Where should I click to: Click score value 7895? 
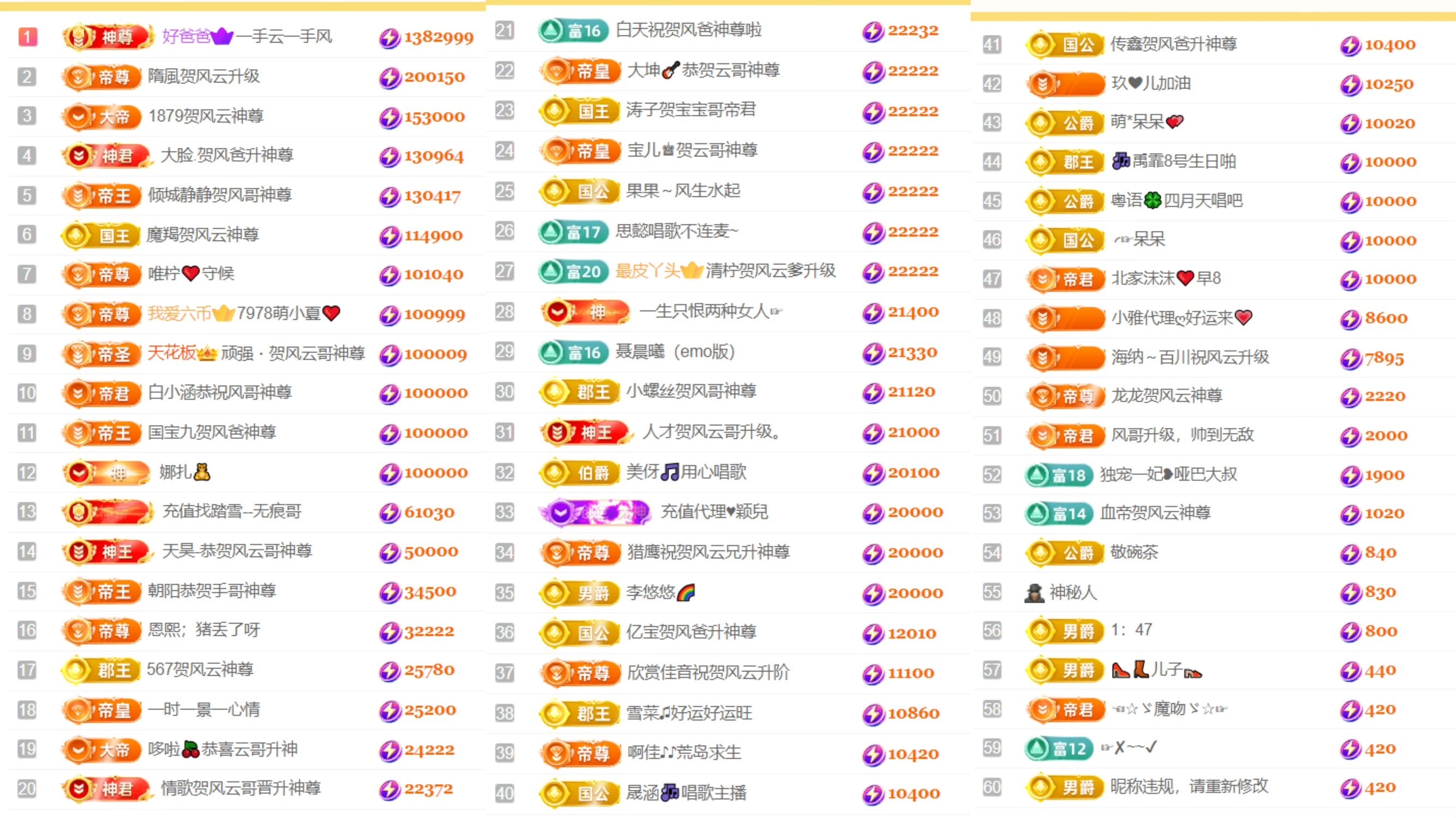(1385, 358)
